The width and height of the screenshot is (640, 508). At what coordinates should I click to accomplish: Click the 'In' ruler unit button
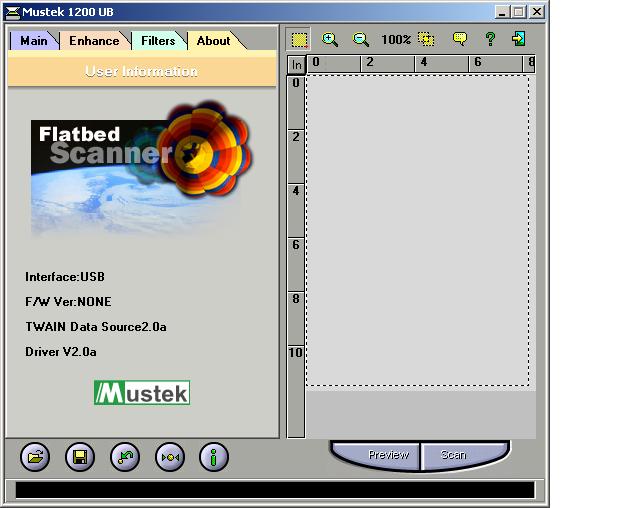297,65
